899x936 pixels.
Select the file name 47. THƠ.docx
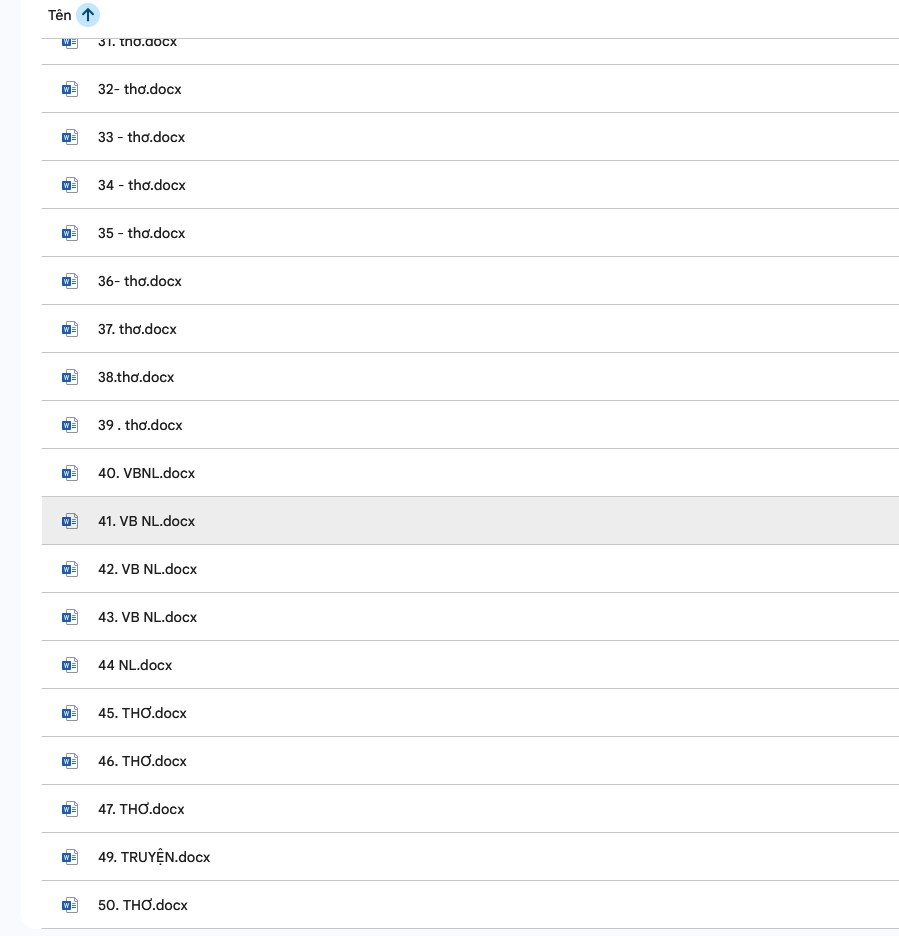click(x=141, y=809)
